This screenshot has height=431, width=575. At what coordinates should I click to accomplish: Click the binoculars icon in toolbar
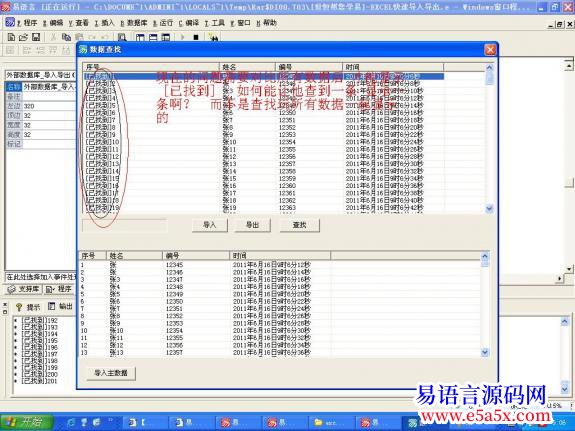pyautogui.click(x=213, y=37)
